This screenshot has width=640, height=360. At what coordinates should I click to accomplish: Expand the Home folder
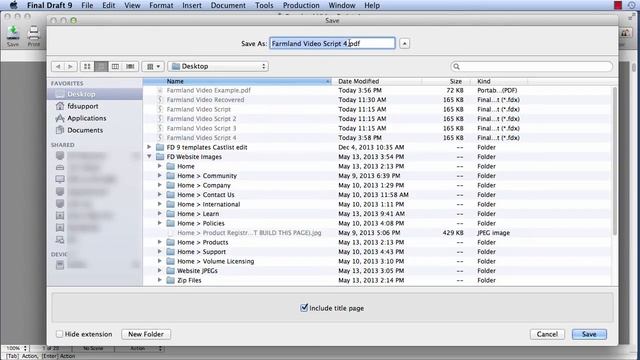[x=160, y=166]
